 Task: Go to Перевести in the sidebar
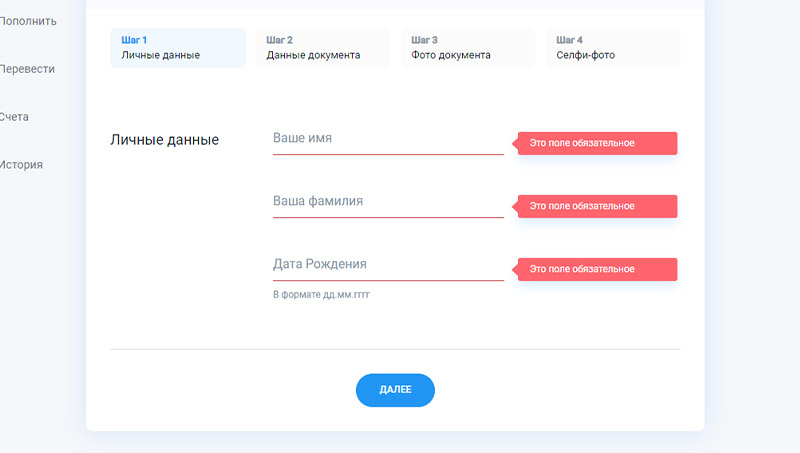(x=28, y=69)
